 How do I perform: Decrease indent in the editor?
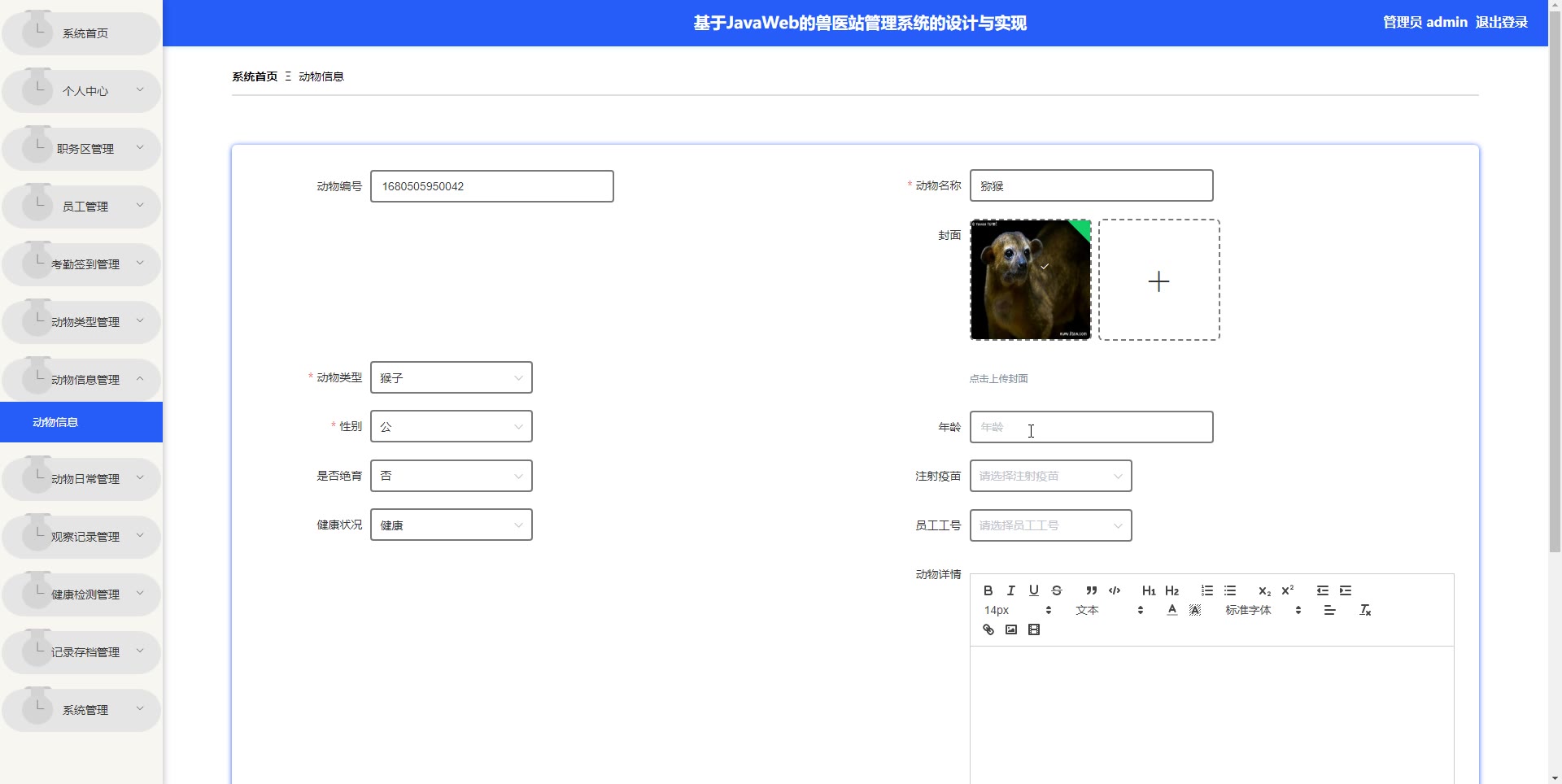point(1322,590)
